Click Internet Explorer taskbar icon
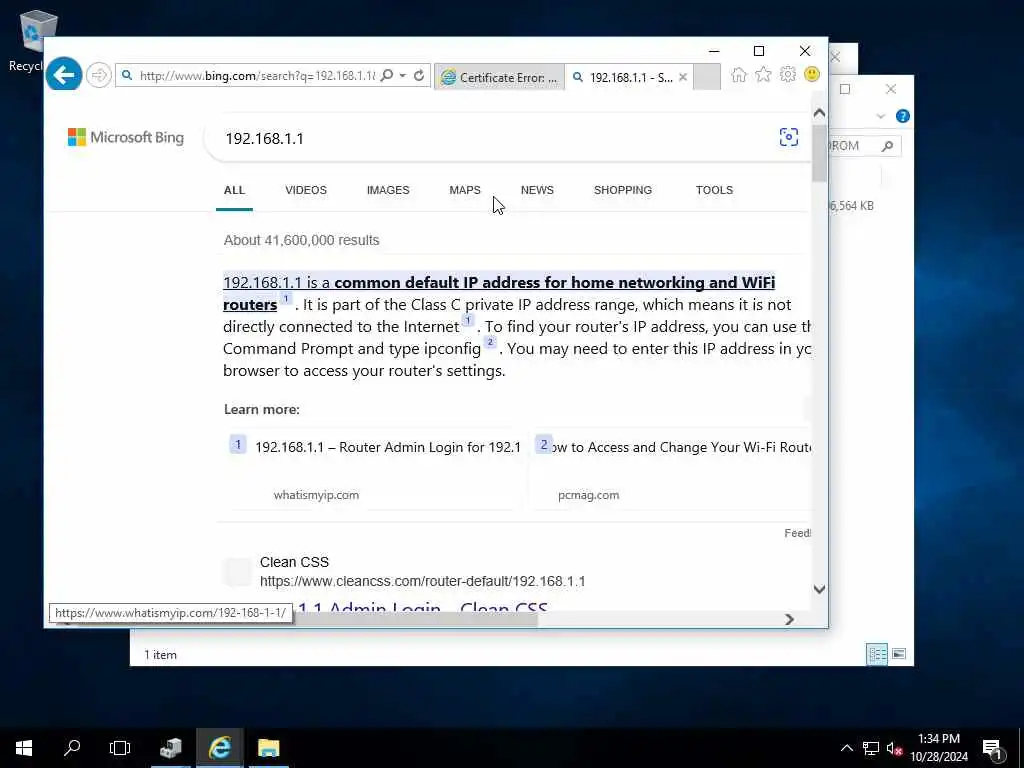This screenshot has height=768, width=1024. pyautogui.click(x=219, y=748)
